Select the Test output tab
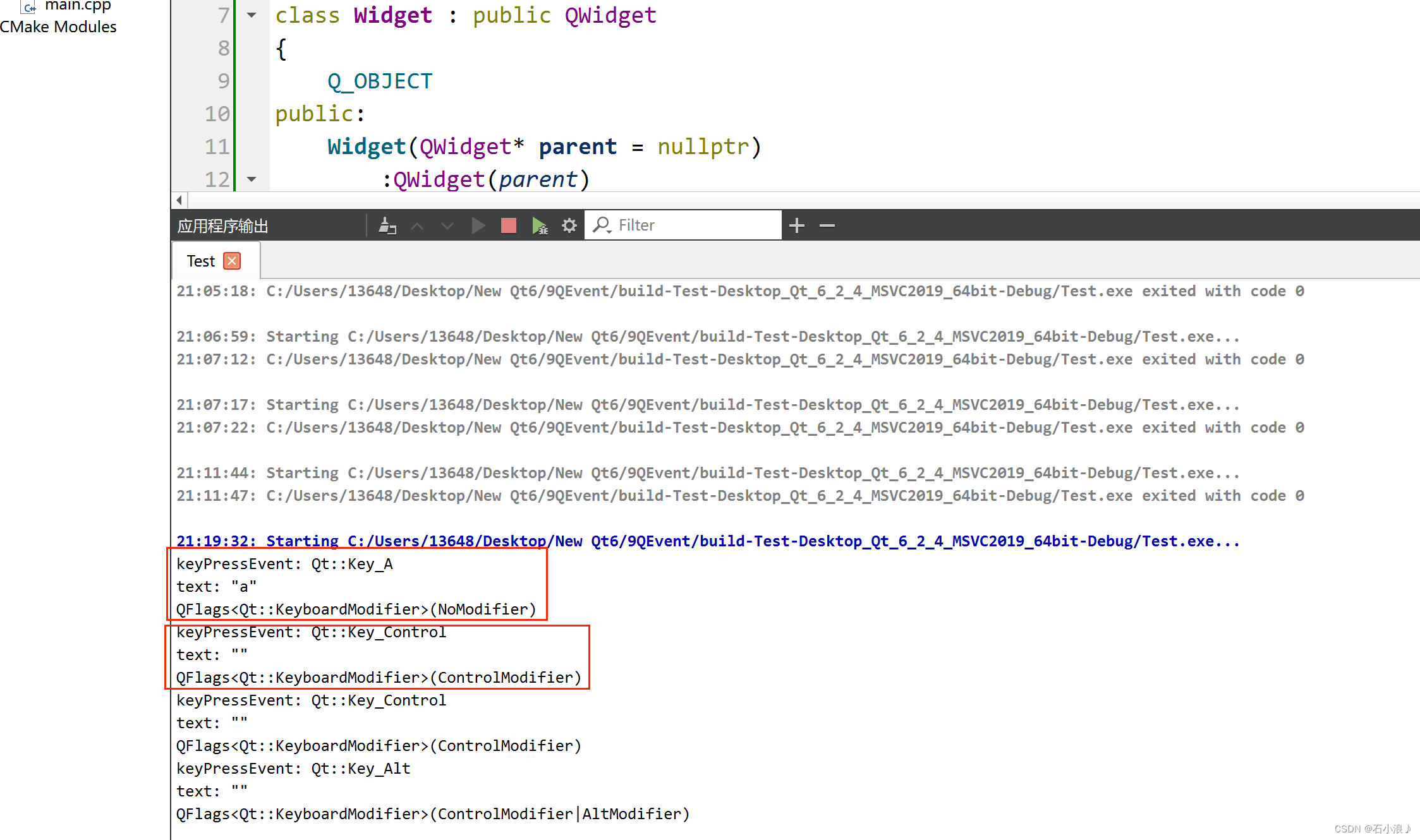Image resolution: width=1420 pixels, height=840 pixels. [x=201, y=261]
